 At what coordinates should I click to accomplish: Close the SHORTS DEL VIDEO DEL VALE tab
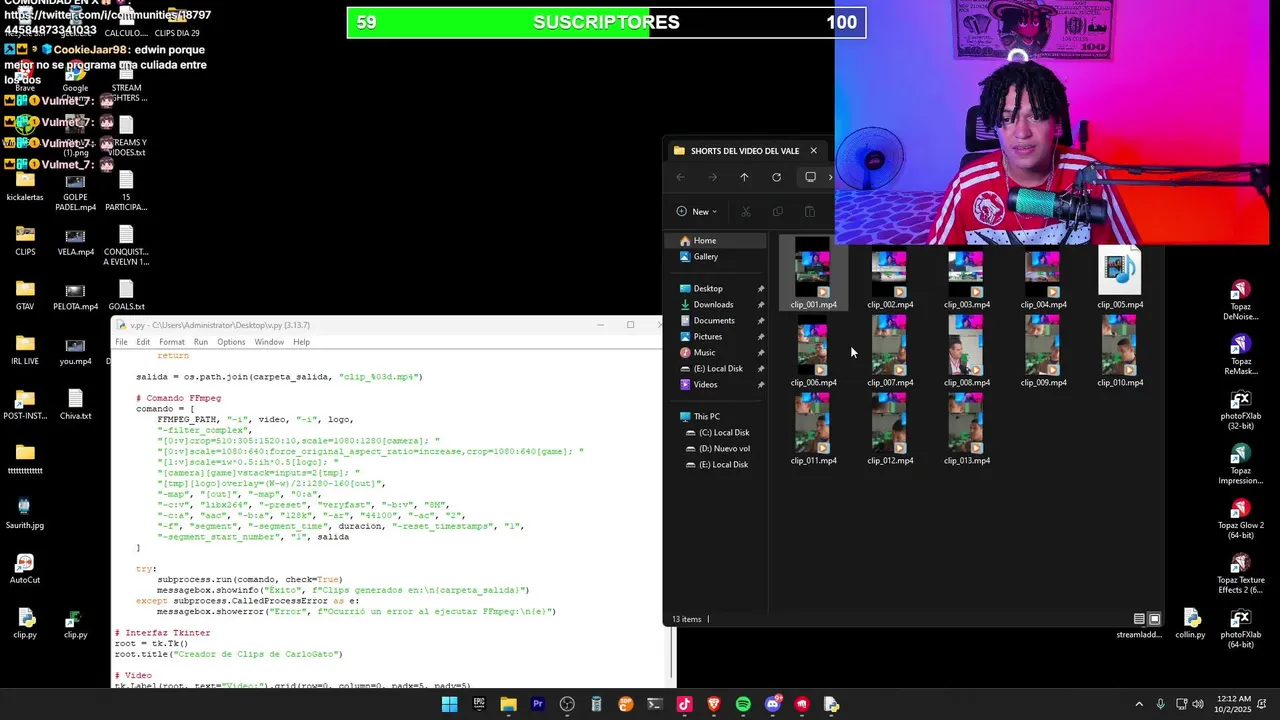tap(813, 151)
